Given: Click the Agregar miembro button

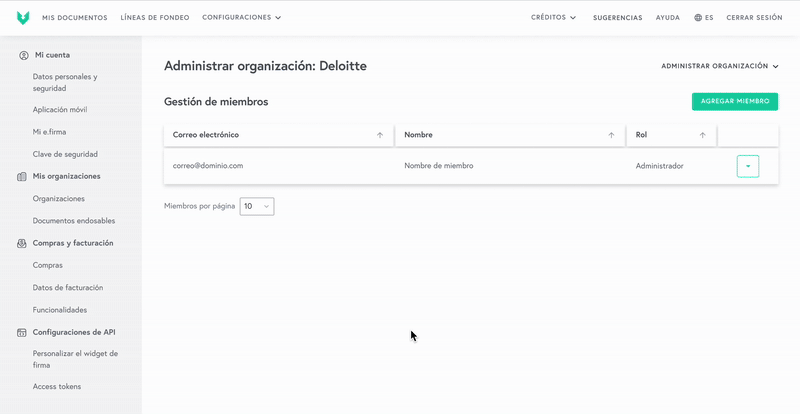Looking at the screenshot, I should click(735, 102).
